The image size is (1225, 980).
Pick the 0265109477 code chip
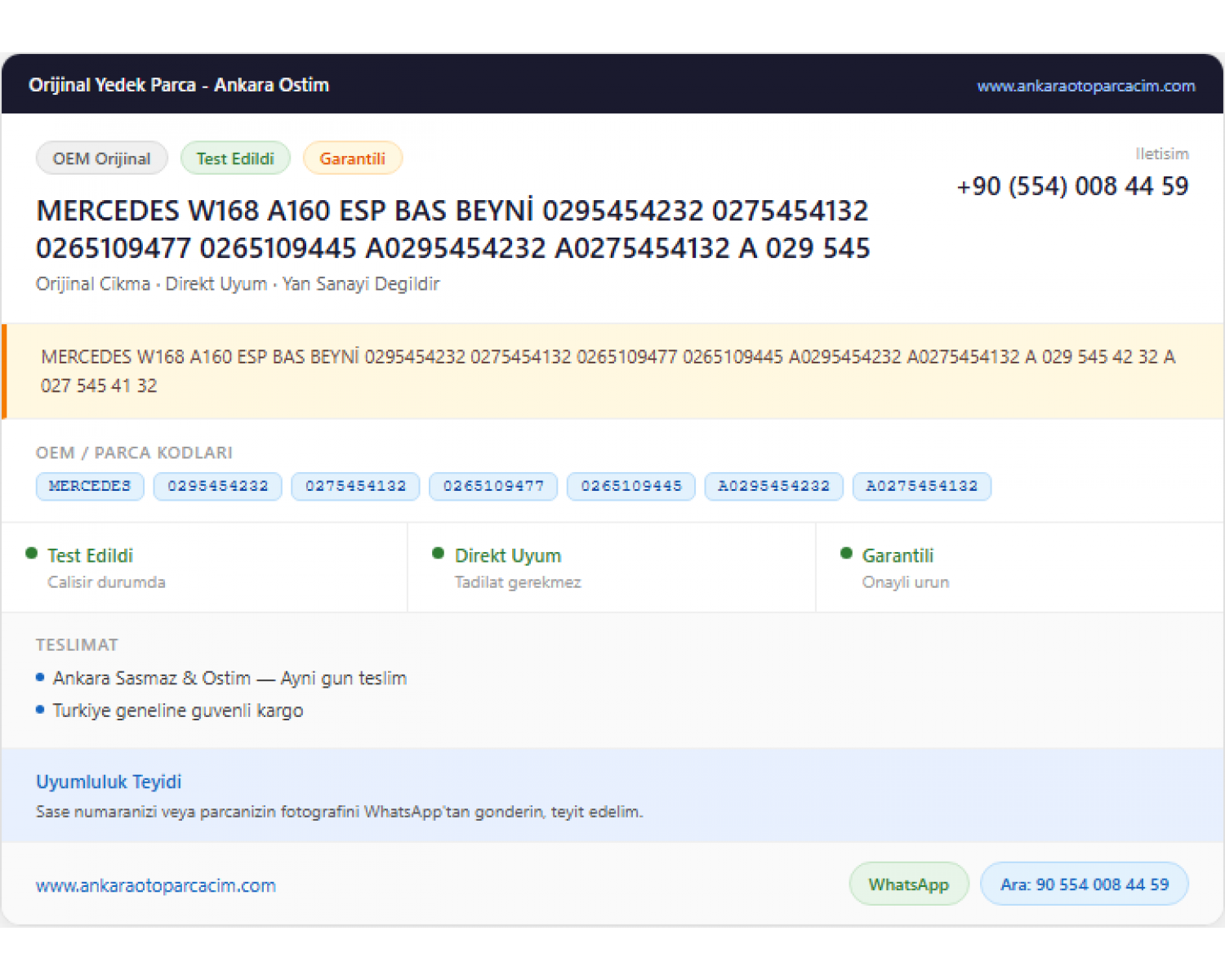pyautogui.click(x=493, y=486)
